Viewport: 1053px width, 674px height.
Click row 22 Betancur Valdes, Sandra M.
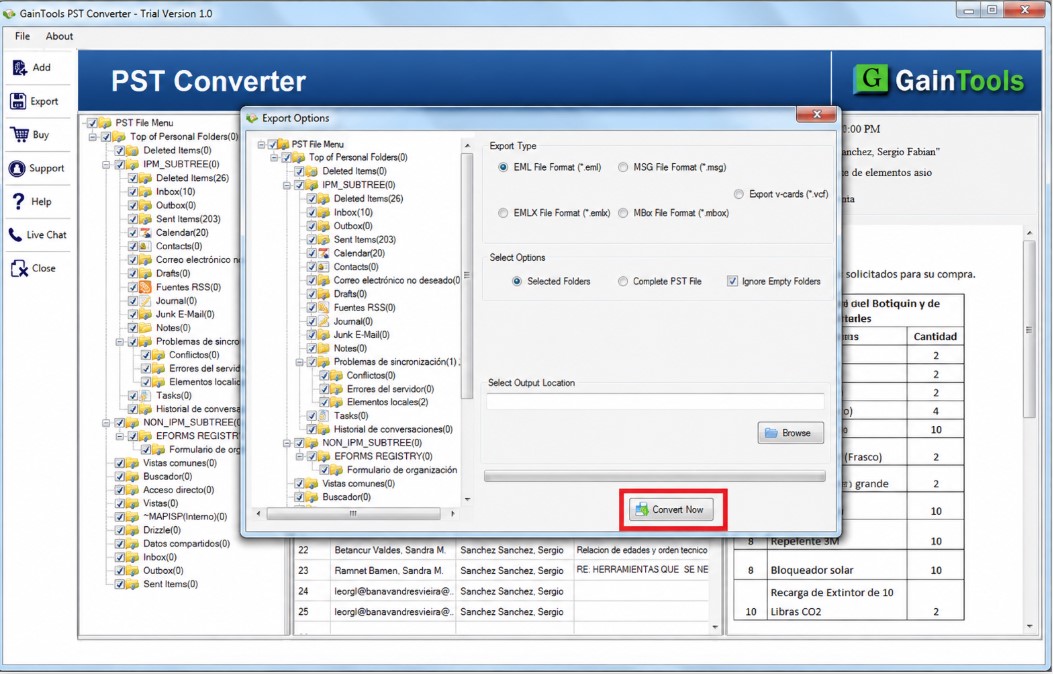click(x=500, y=550)
